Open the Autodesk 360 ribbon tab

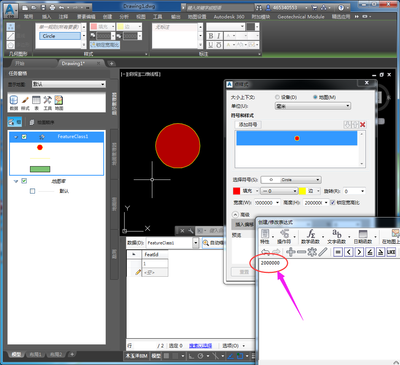click(x=229, y=16)
